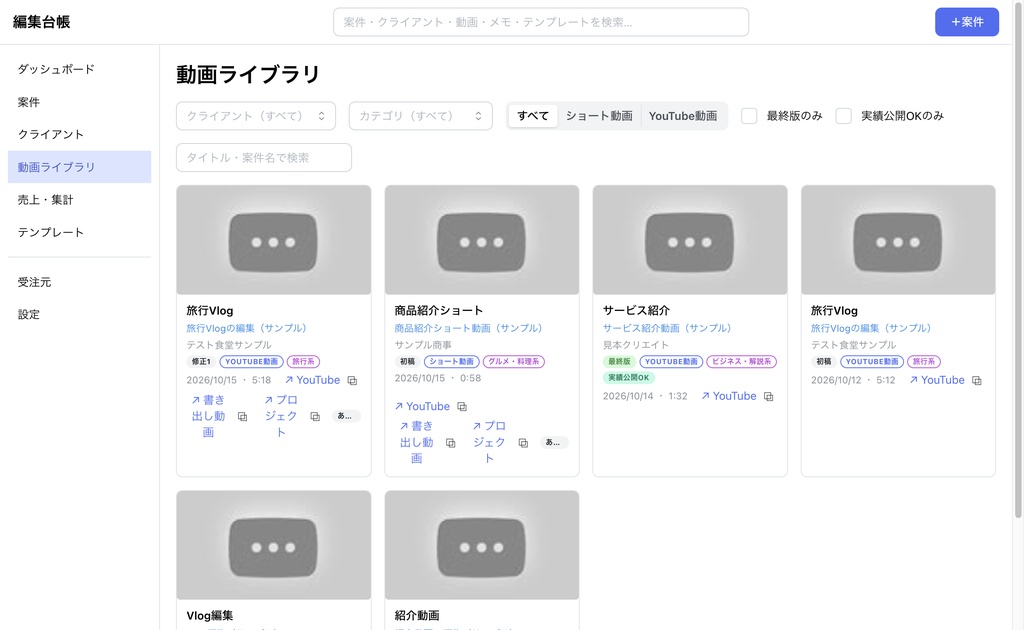Click thumbnail of 紹介動画 card
1024x630 pixels.
pos(482,545)
